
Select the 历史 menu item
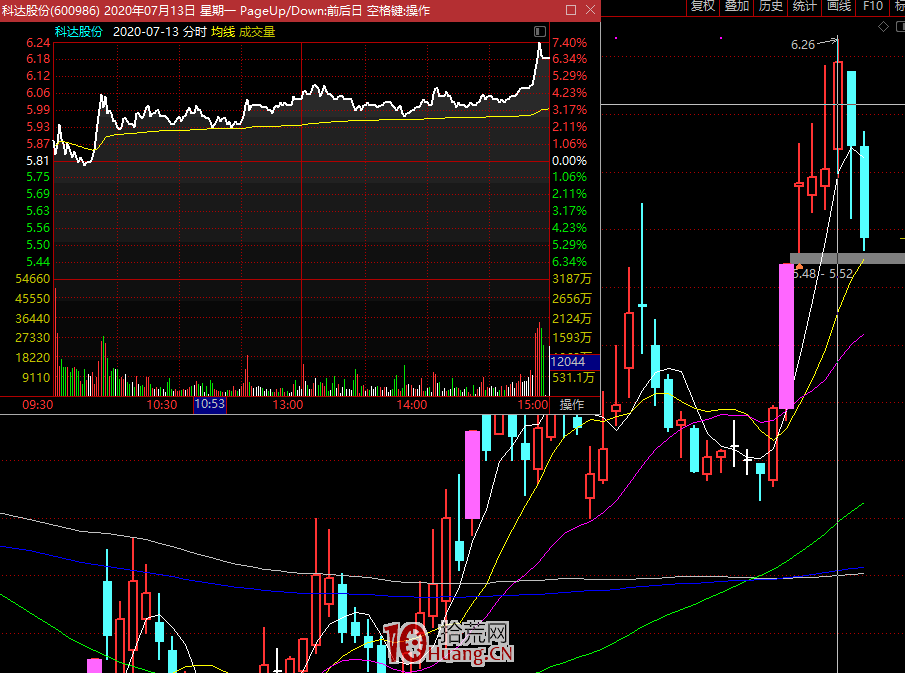(771, 6)
